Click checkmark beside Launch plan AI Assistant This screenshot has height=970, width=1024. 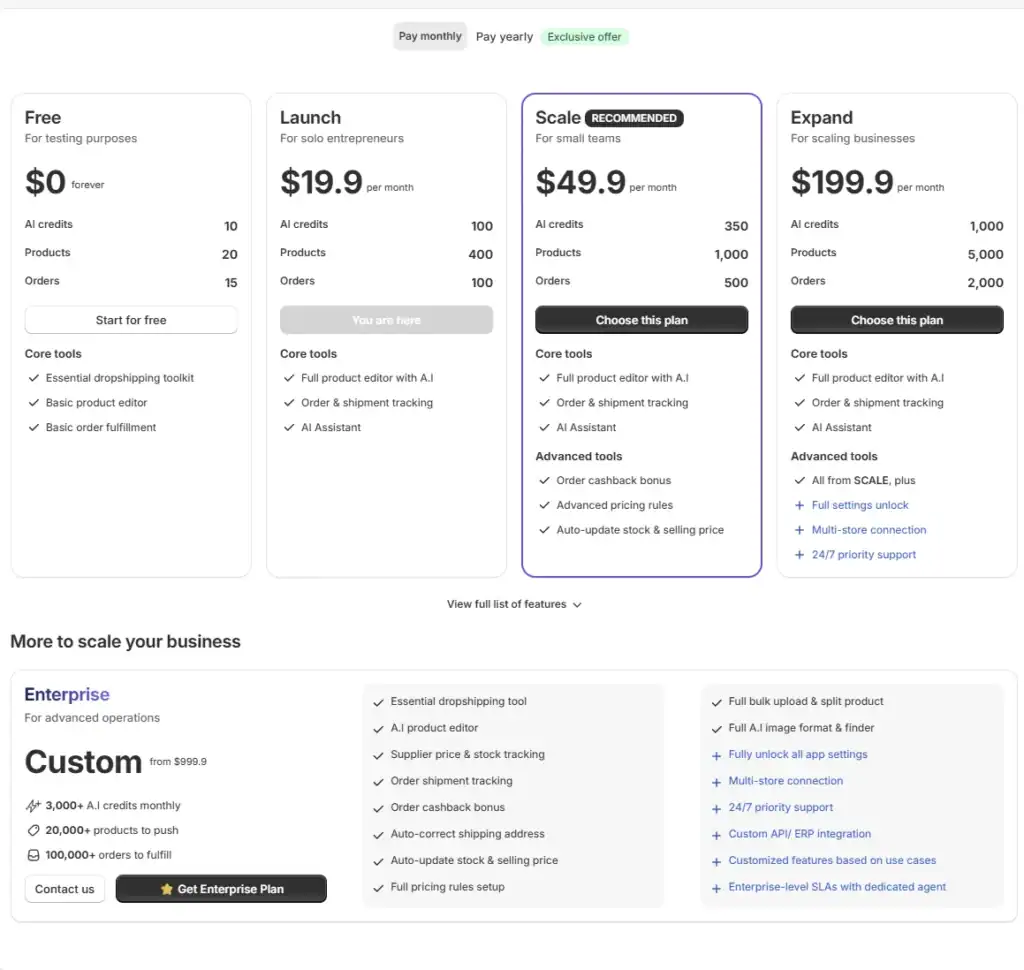click(289, 427)
